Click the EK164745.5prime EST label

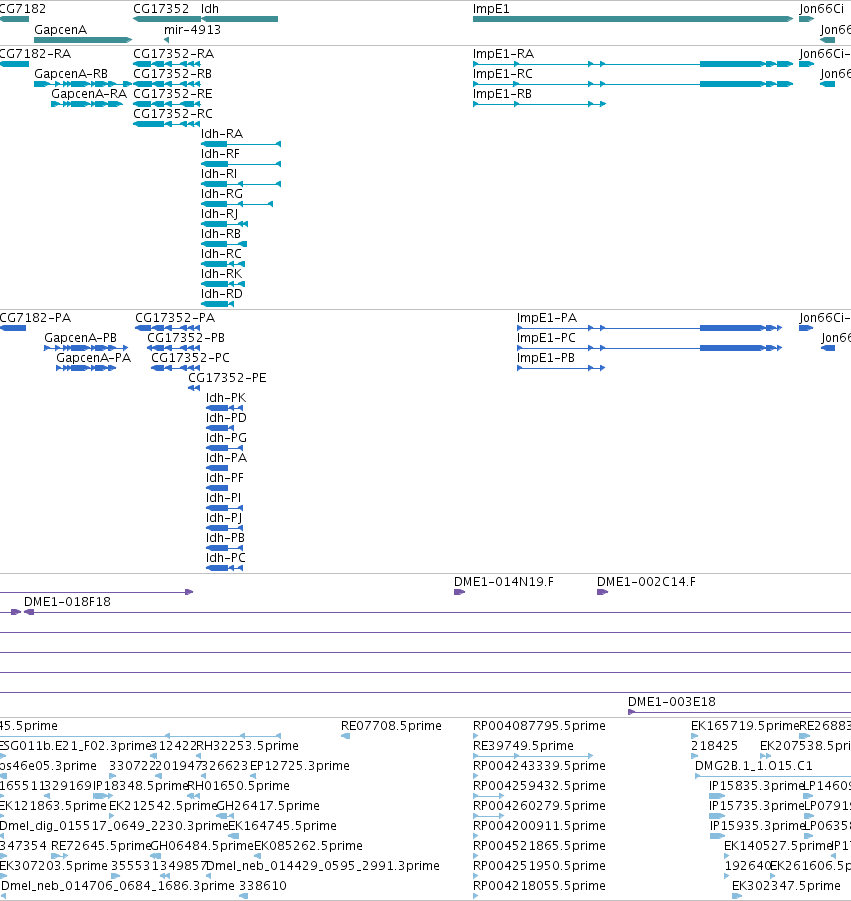[283, 826]
